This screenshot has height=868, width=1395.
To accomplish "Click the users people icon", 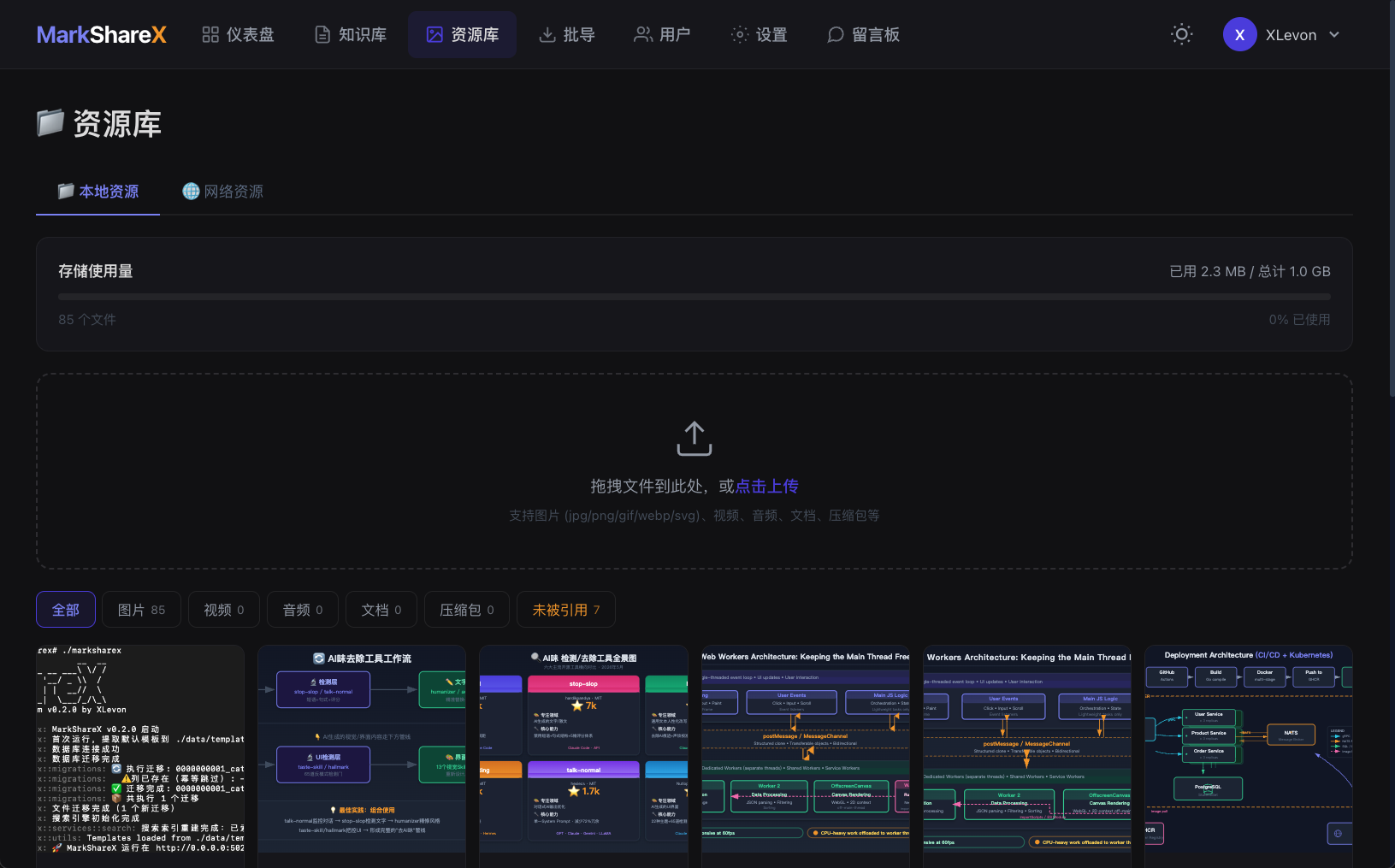I will [643, 35].
